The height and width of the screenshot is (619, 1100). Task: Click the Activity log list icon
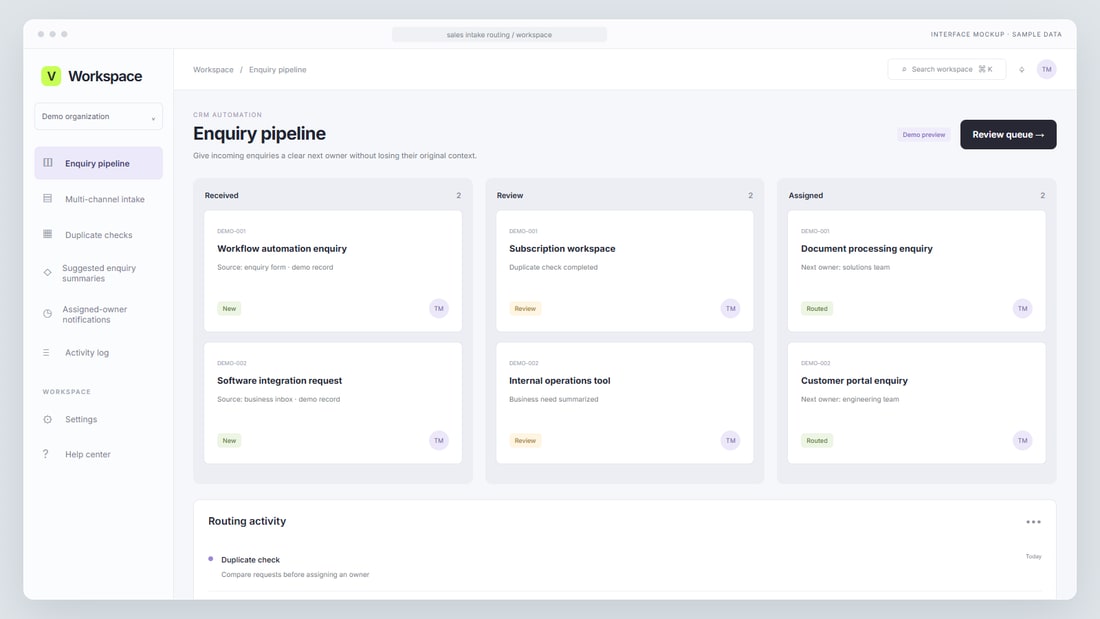click(46, 352)
